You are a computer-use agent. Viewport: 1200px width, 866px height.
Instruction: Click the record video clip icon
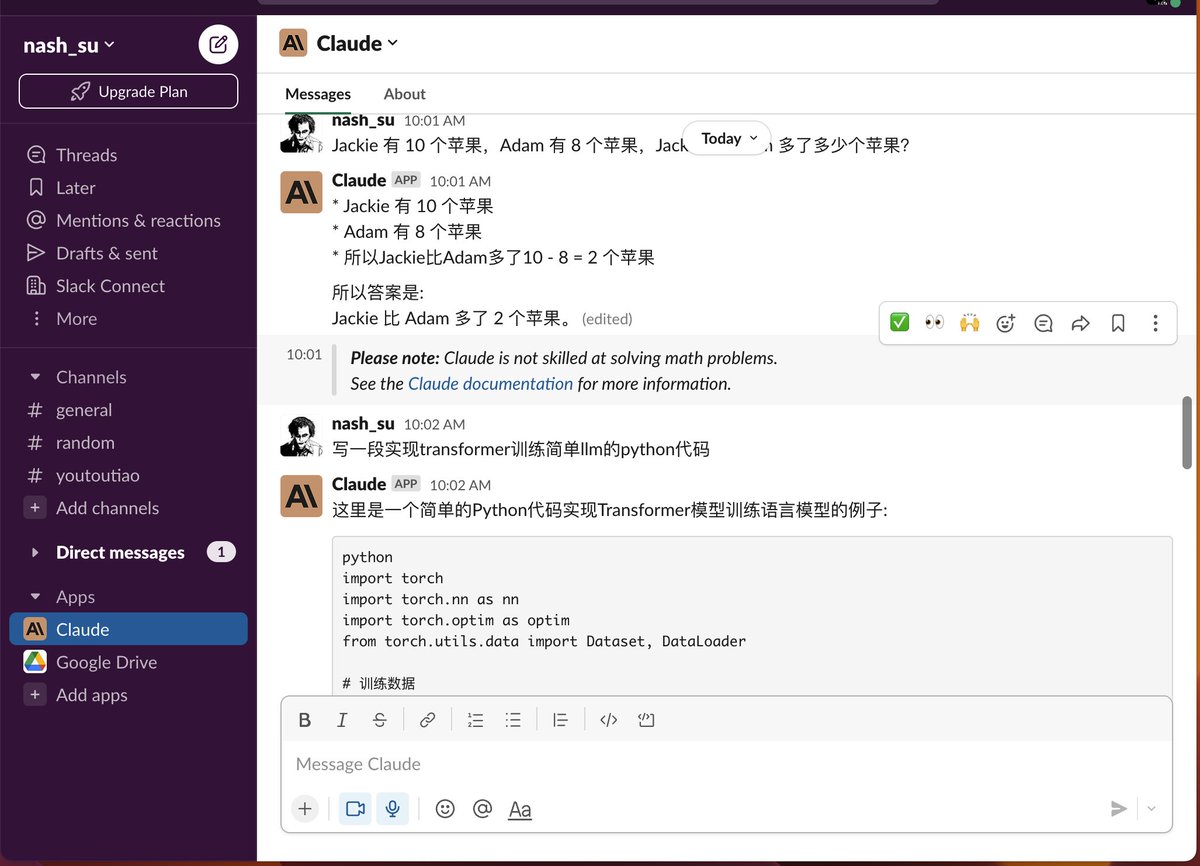pyautogui.click(x=355, y=809)
